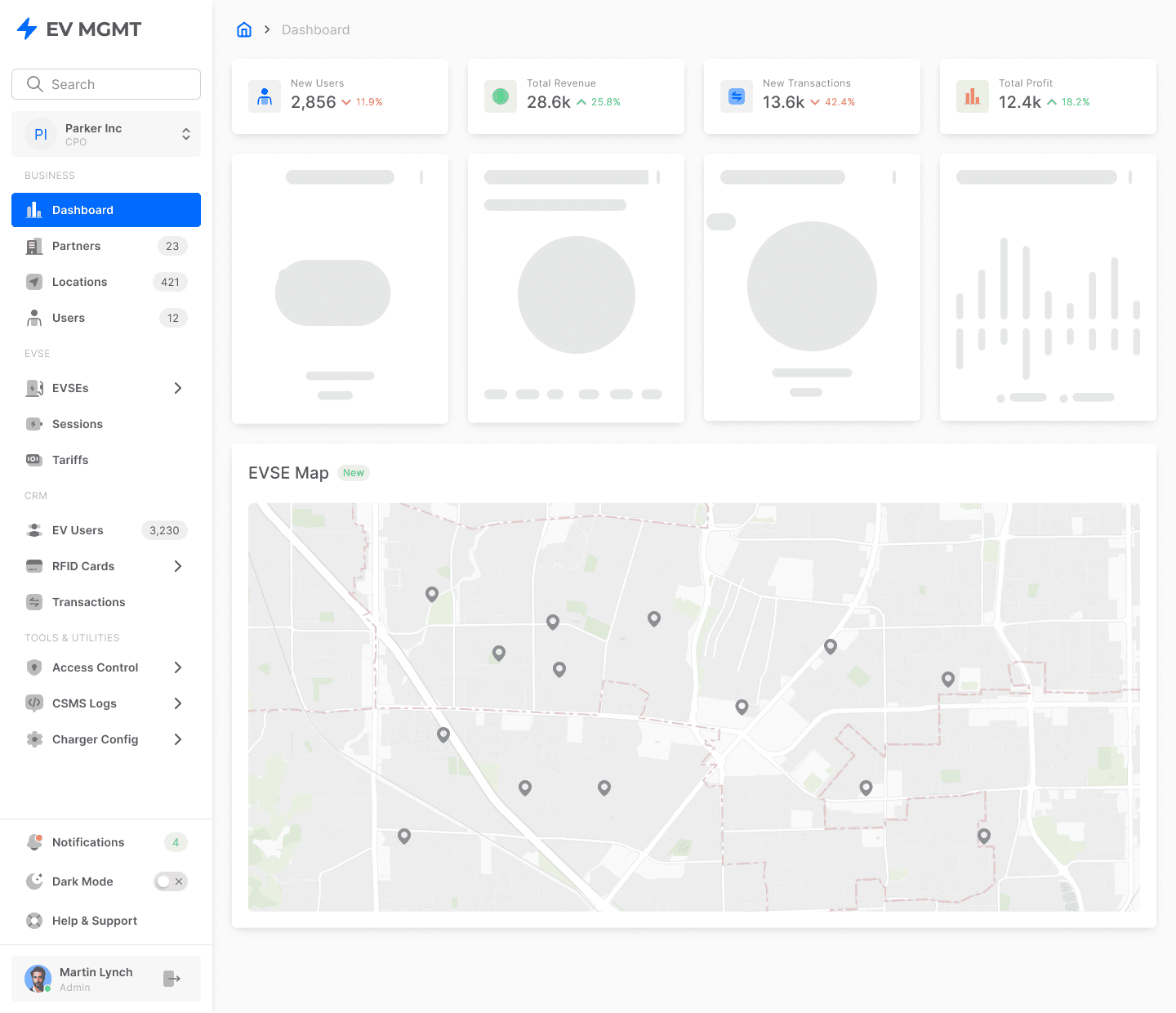
Task: Toggle Dark Mode off
Action: [x=170, y=881]
